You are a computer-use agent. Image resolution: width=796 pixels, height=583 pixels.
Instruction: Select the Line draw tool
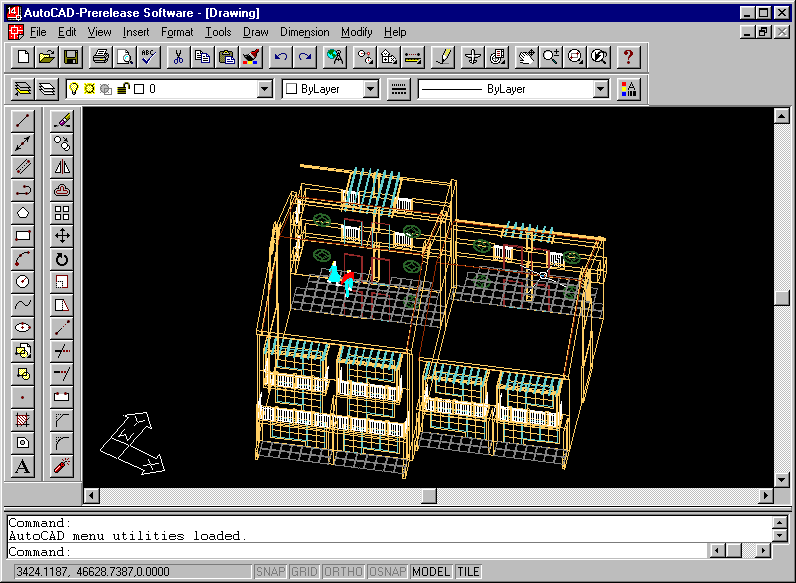[22, 121]
